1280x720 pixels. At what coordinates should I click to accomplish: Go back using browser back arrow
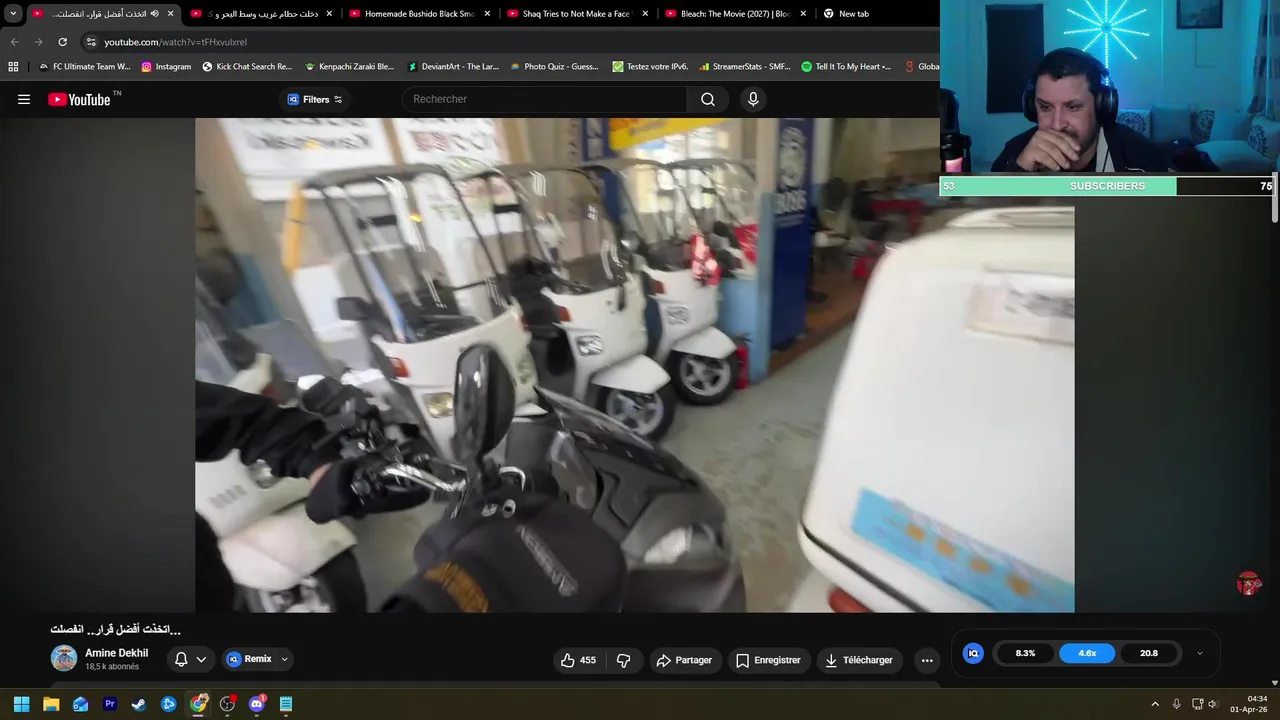(x=14, y=42)
